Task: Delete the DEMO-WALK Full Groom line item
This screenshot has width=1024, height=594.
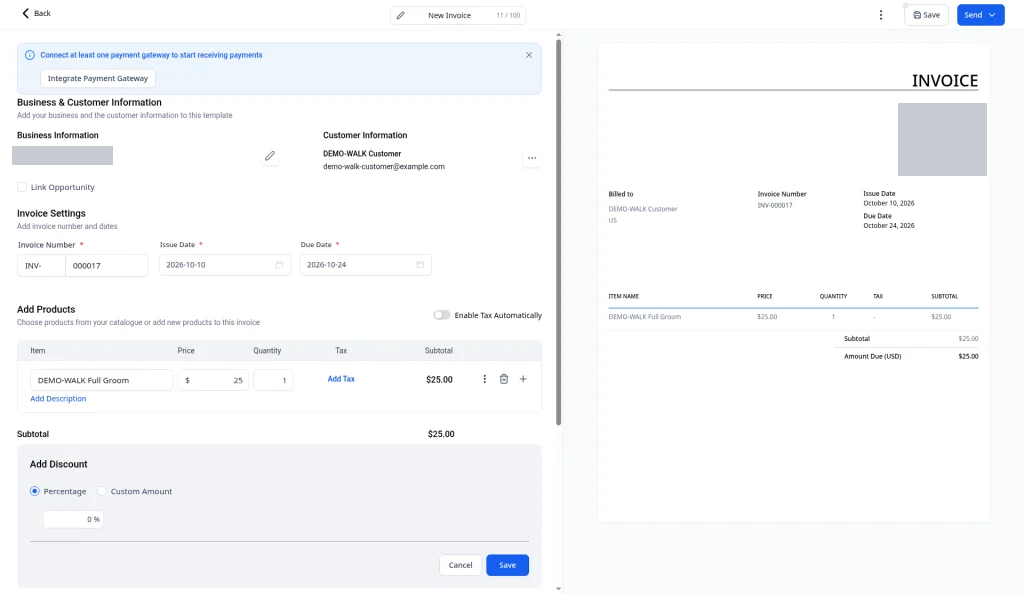Action: coord(504,379)
